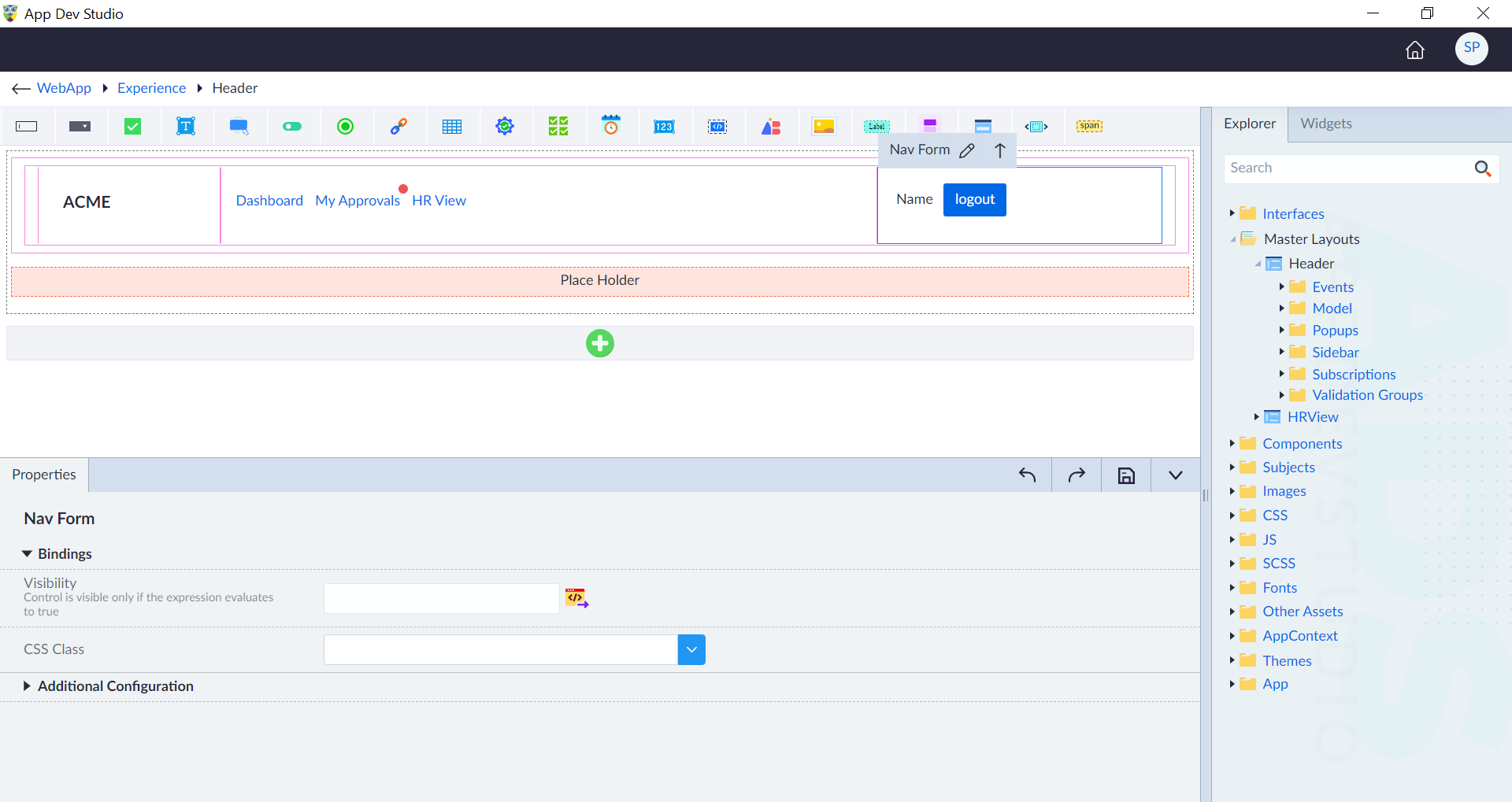
Task: Select the green checkbox widget icon
Action: click(x=133, y=126)
